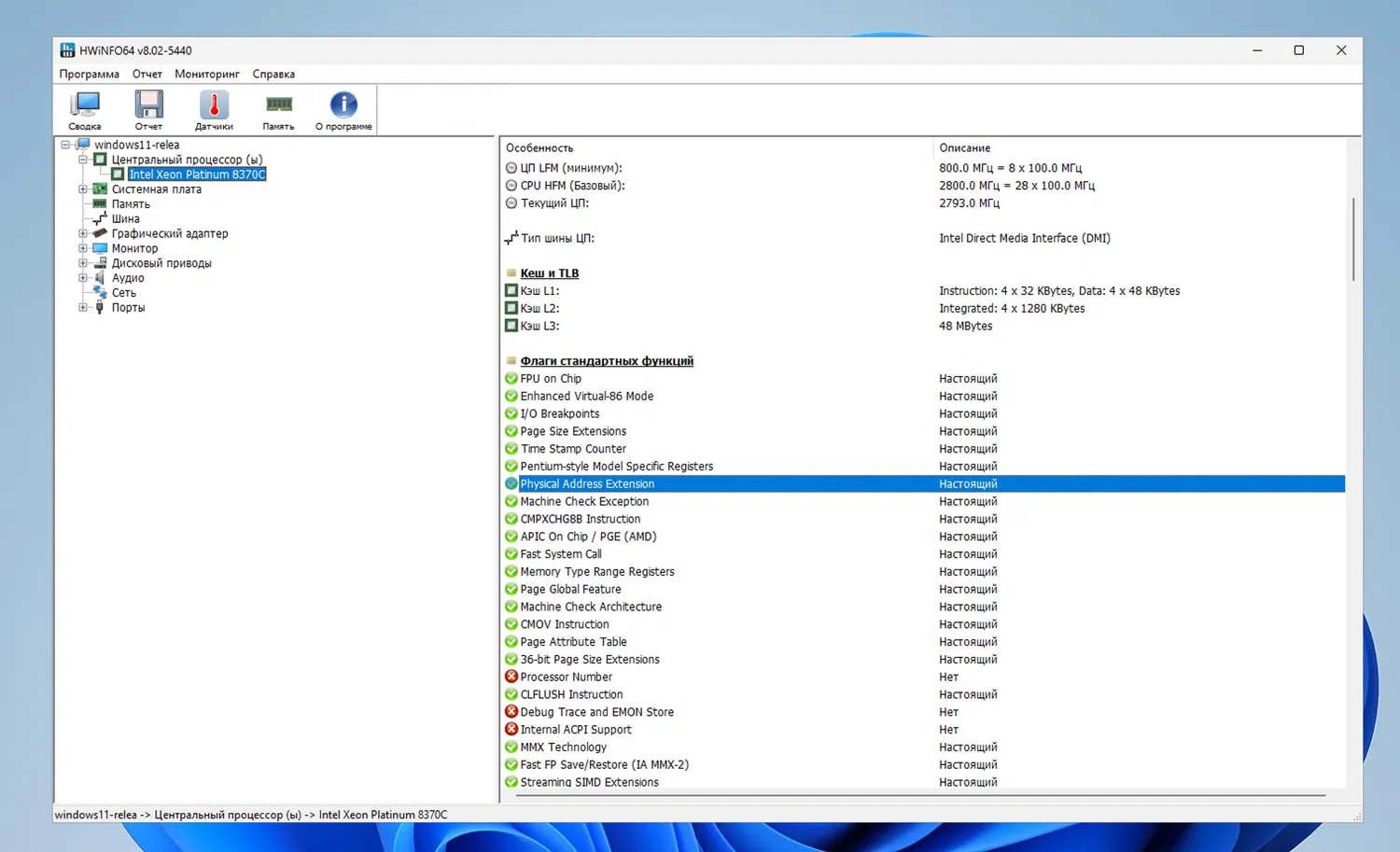The image size is (1400, 852).
Task: Open the Мониторинг menu
Action: point(207,74)
